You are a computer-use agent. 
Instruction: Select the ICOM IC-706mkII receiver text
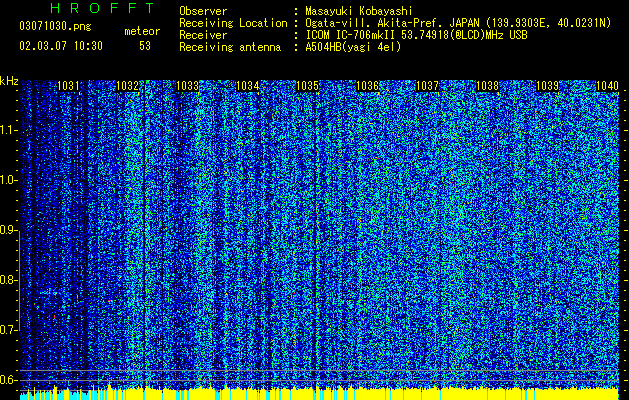tap(416, 35)
